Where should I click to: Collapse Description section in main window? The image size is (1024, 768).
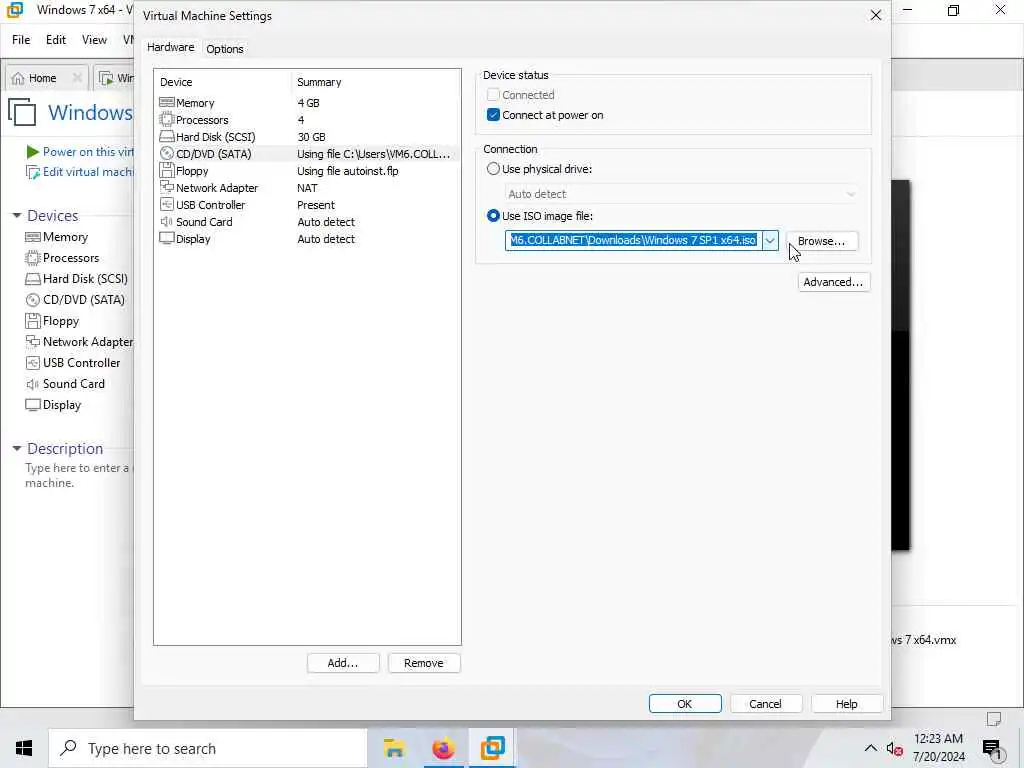coord(16,448)
